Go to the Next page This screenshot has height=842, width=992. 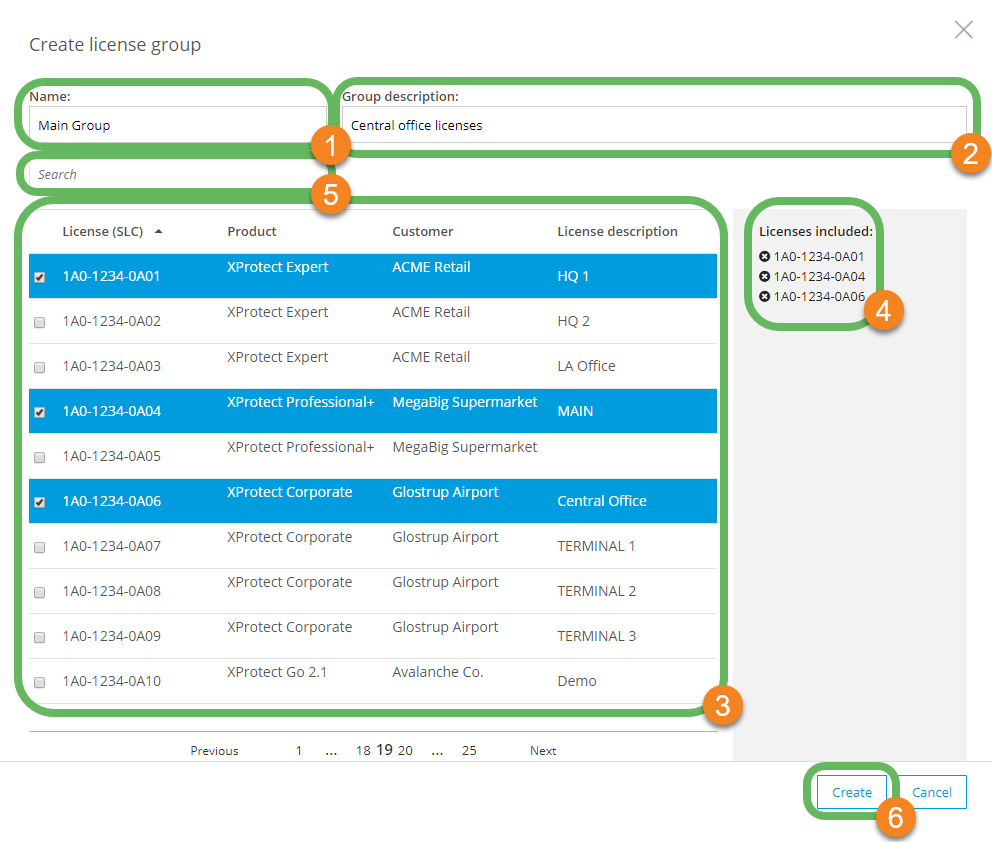(543, 751)
